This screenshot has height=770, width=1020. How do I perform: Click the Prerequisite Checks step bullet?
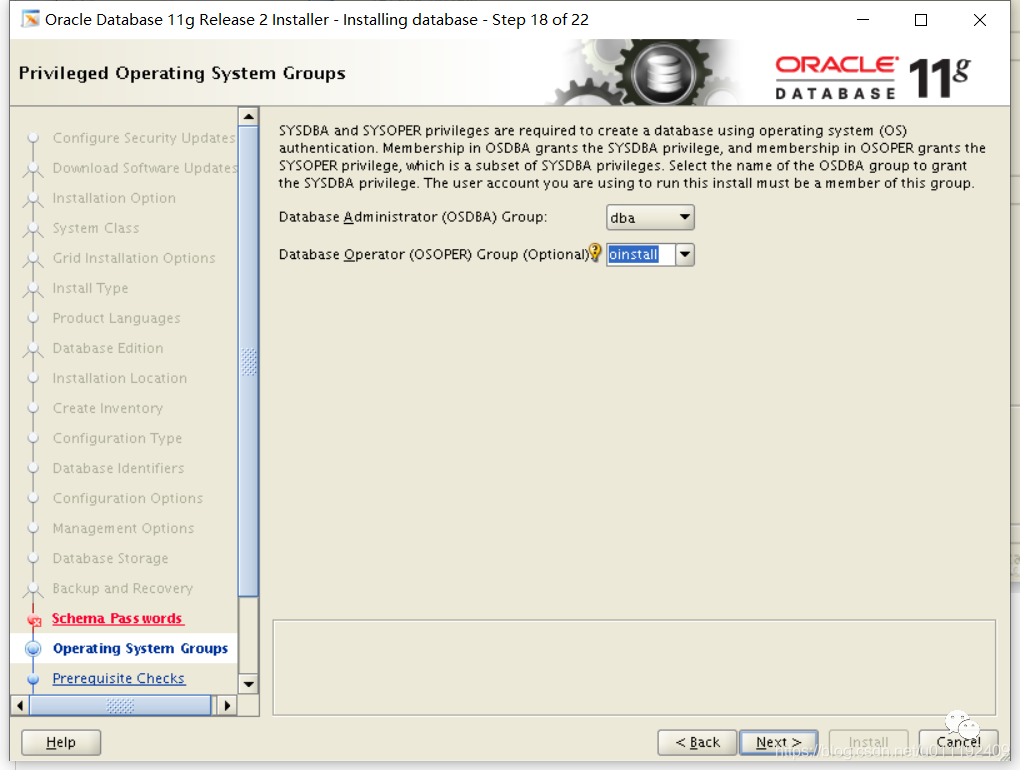point(33,679)
